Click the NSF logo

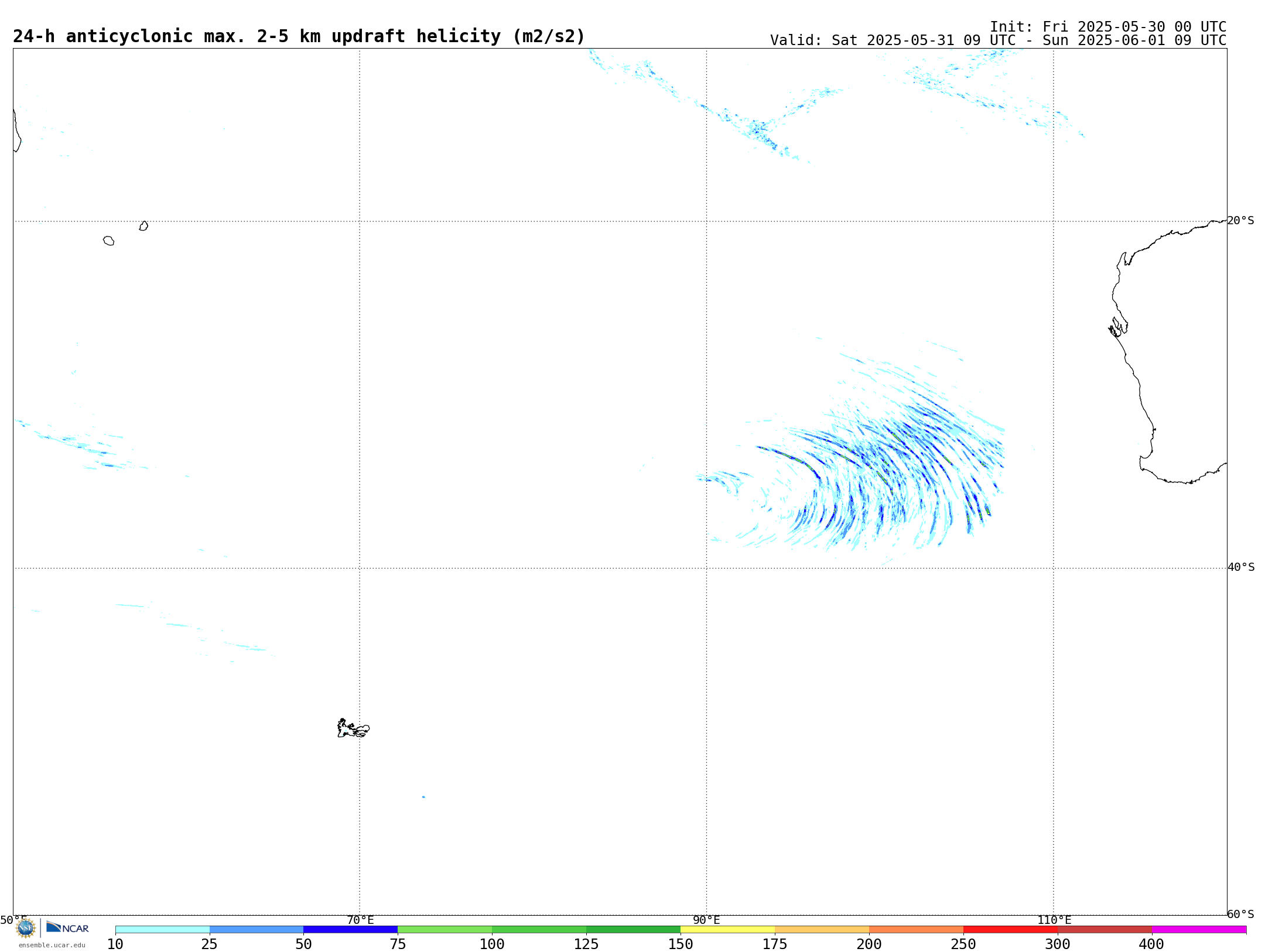pyautogui.click(x=26, y=928)
